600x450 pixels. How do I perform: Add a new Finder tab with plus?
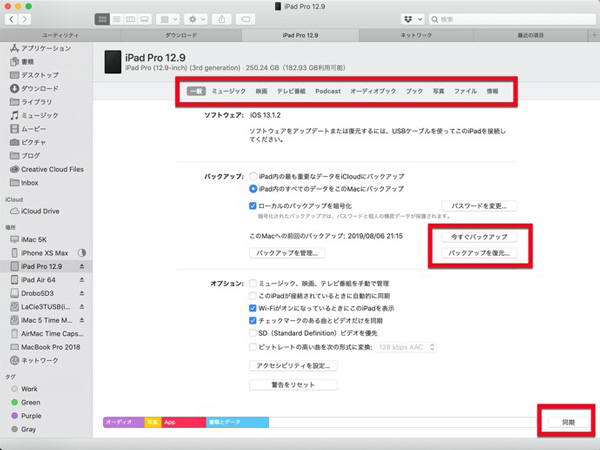point(594,35)
